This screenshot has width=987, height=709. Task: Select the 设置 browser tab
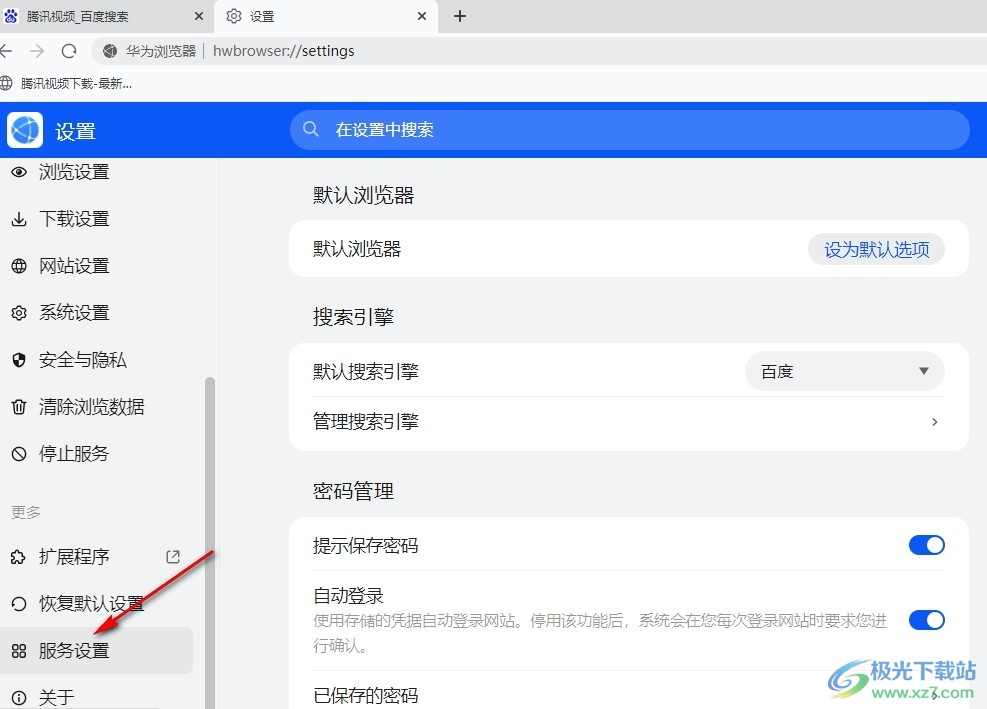pos(326,16)
